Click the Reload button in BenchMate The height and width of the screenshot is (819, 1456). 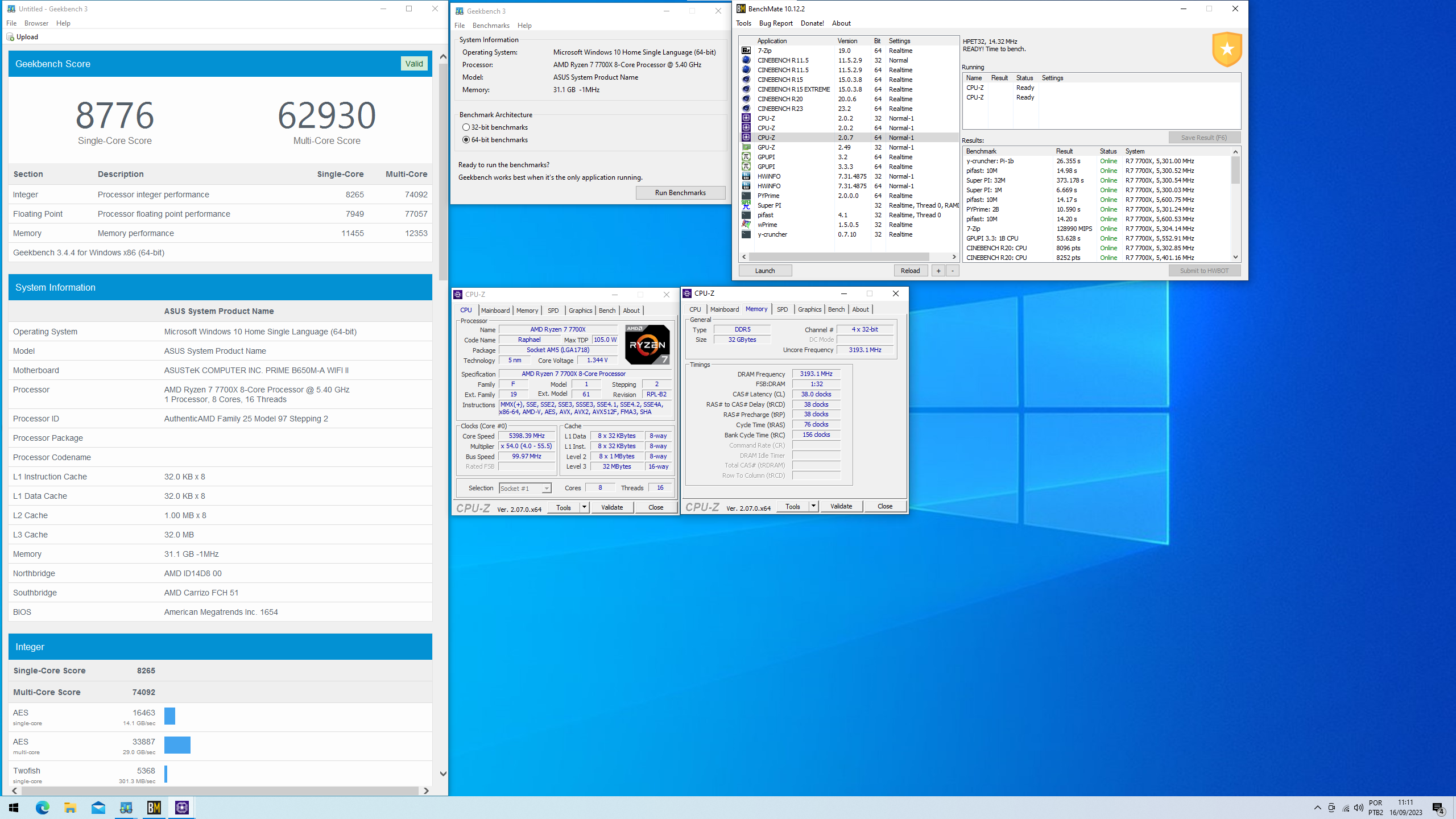pyautogui.click(x=910, y=271)
